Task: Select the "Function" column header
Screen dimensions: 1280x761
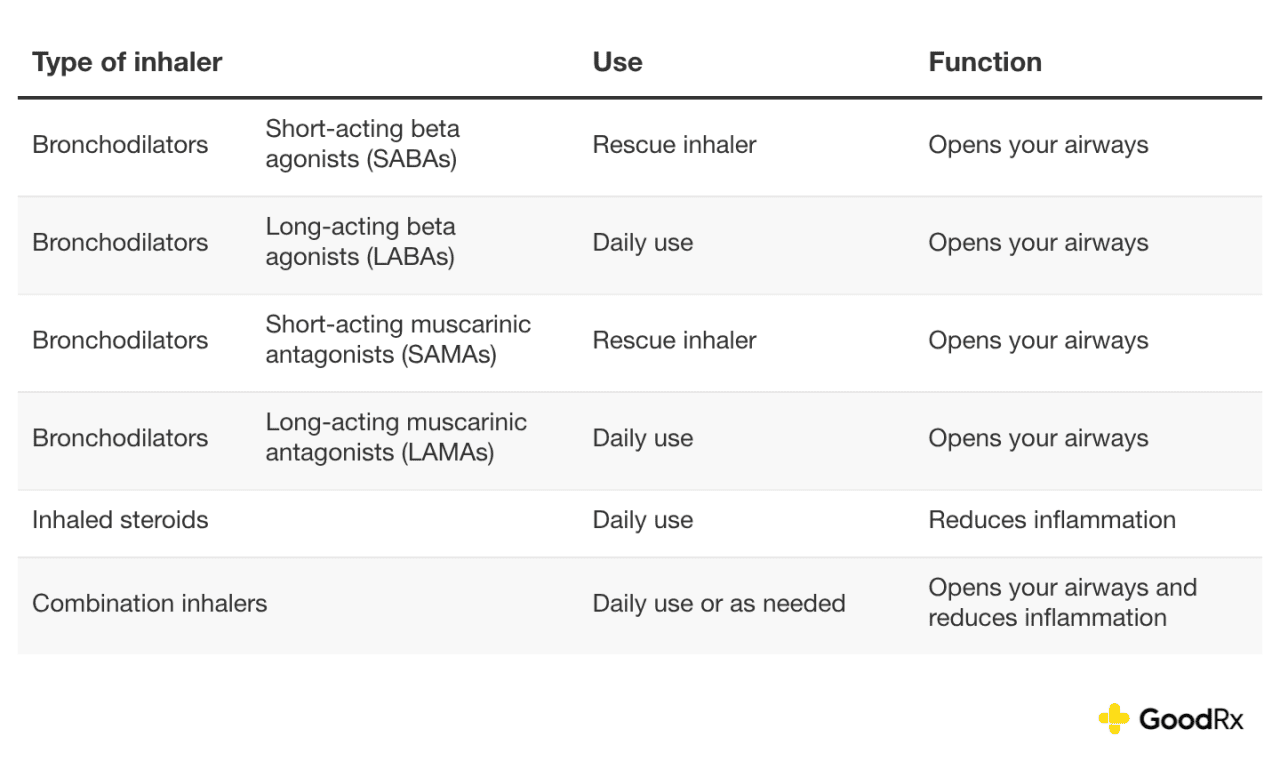Action: pyautogui.click(x=985, y=62)
